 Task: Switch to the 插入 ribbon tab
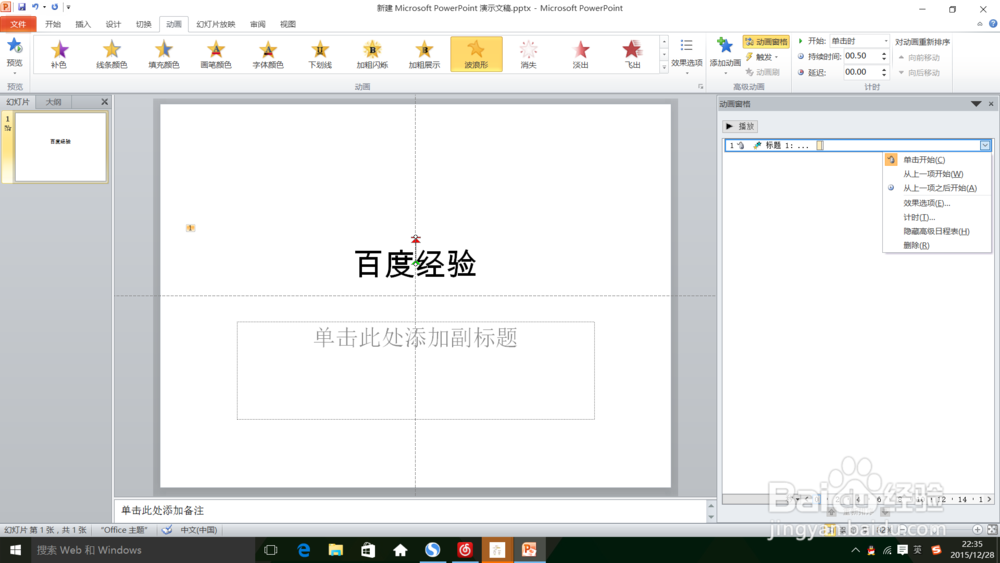click(x=83, y=24)
